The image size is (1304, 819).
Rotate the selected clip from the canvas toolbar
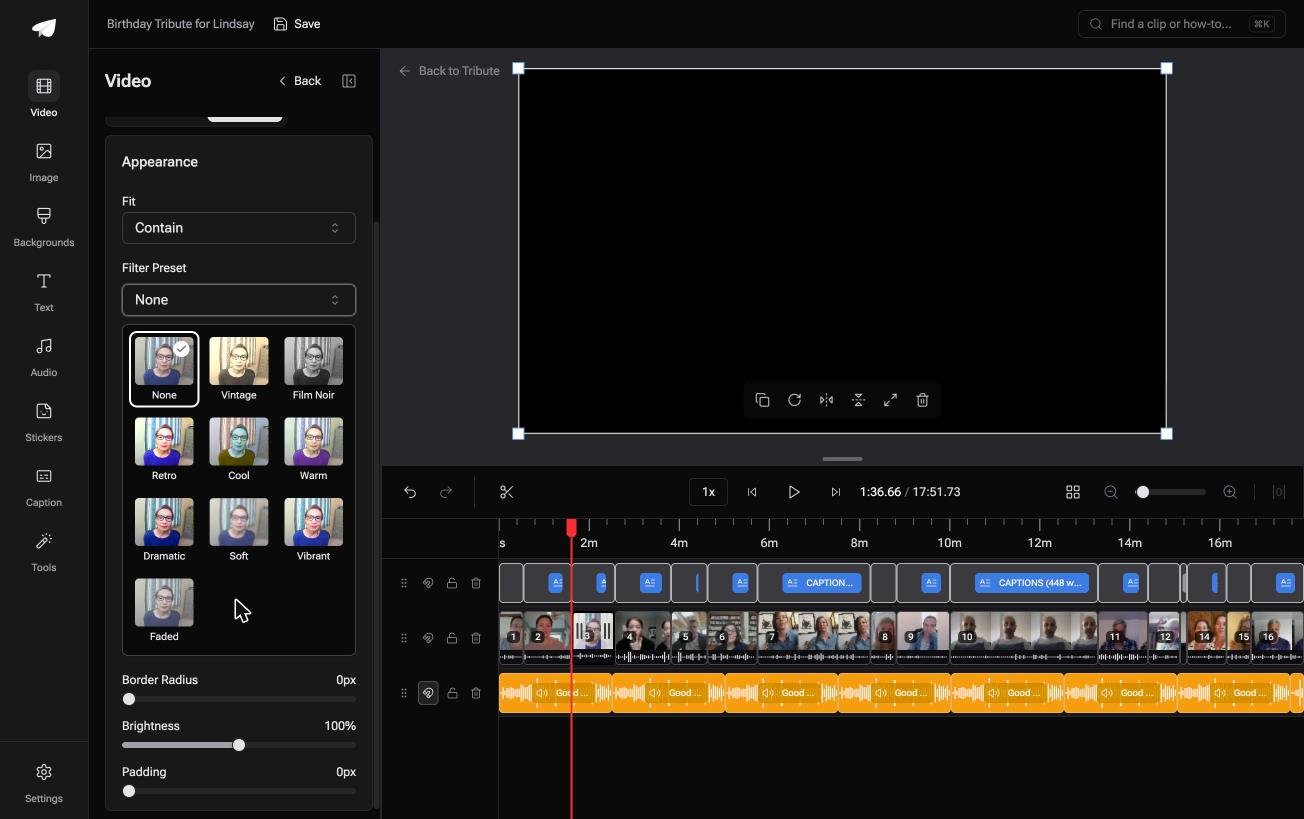point(794,400)
